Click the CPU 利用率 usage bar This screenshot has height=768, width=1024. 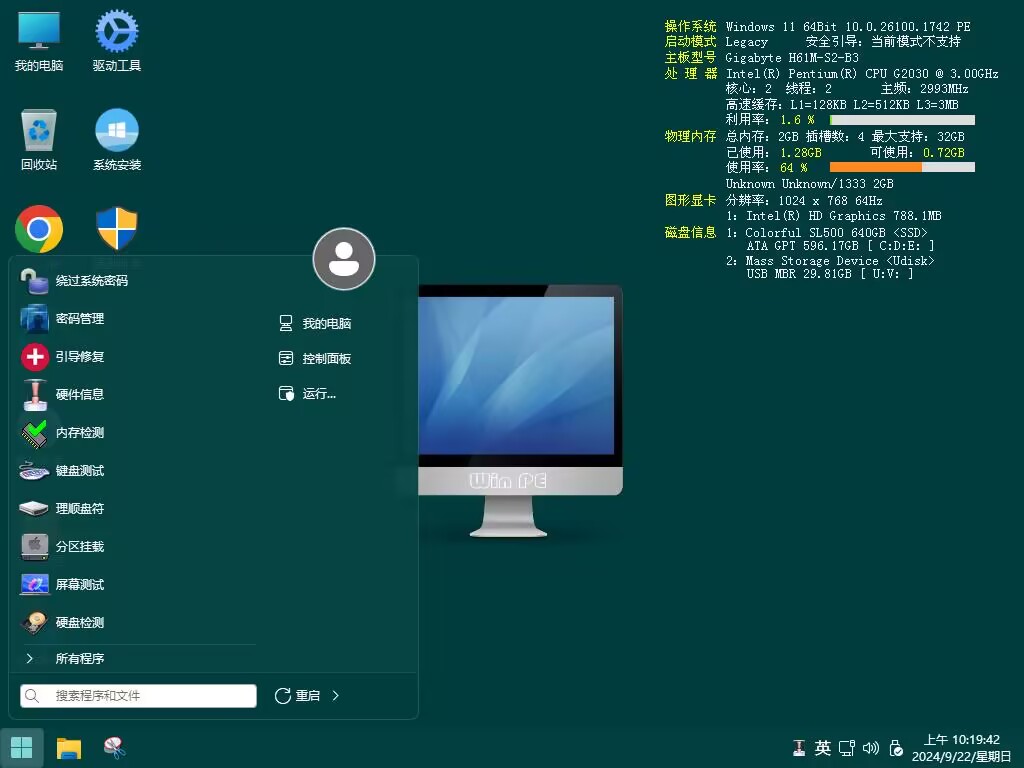(903, 120)
